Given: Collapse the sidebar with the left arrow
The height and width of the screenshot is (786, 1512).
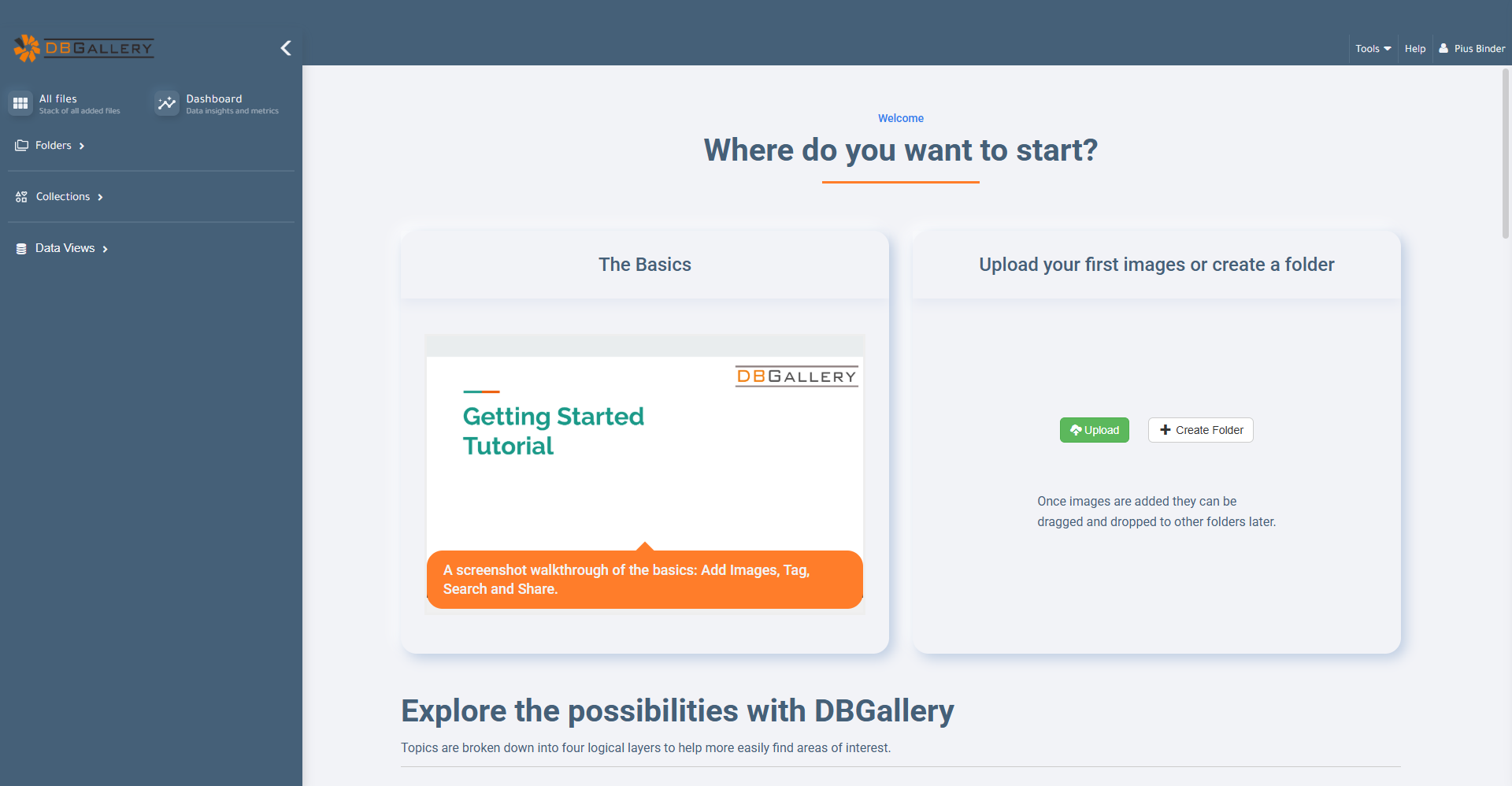Looking at the screenshot, I should 286,48.
